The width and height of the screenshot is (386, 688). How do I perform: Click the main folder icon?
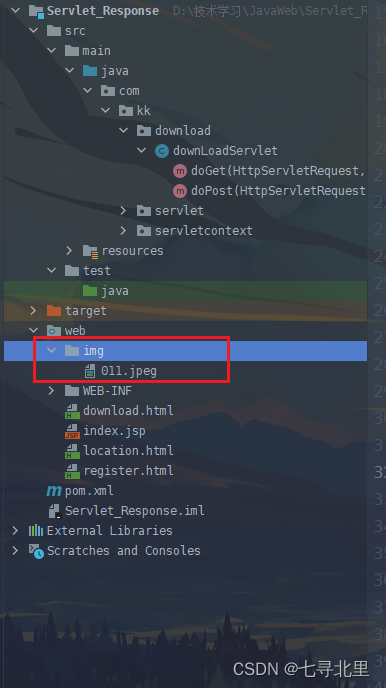(x=72, y=50)
